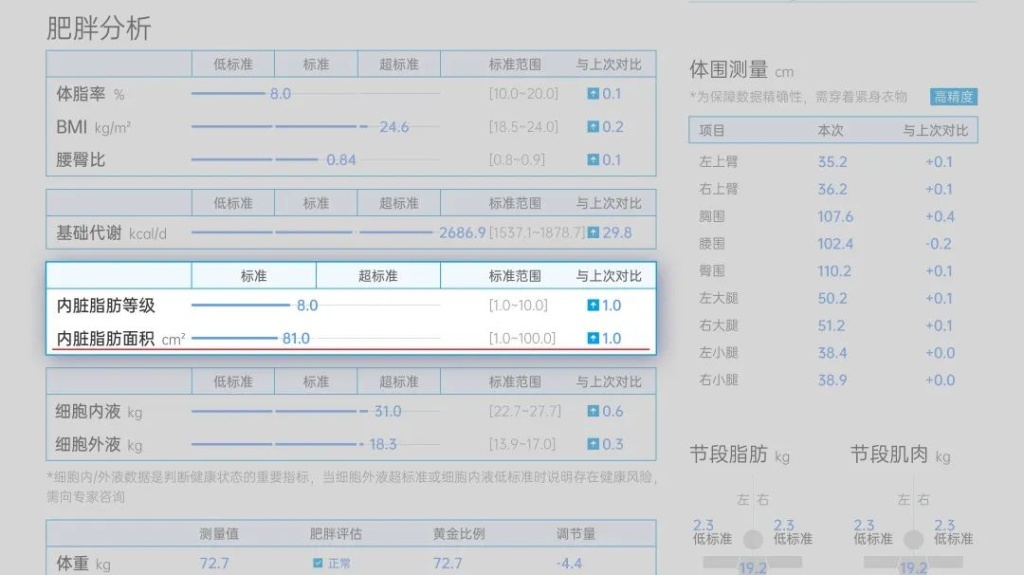Click the 基础代谢 value 2686.9
Screen dimensions: 1024x575
point(462,233)
